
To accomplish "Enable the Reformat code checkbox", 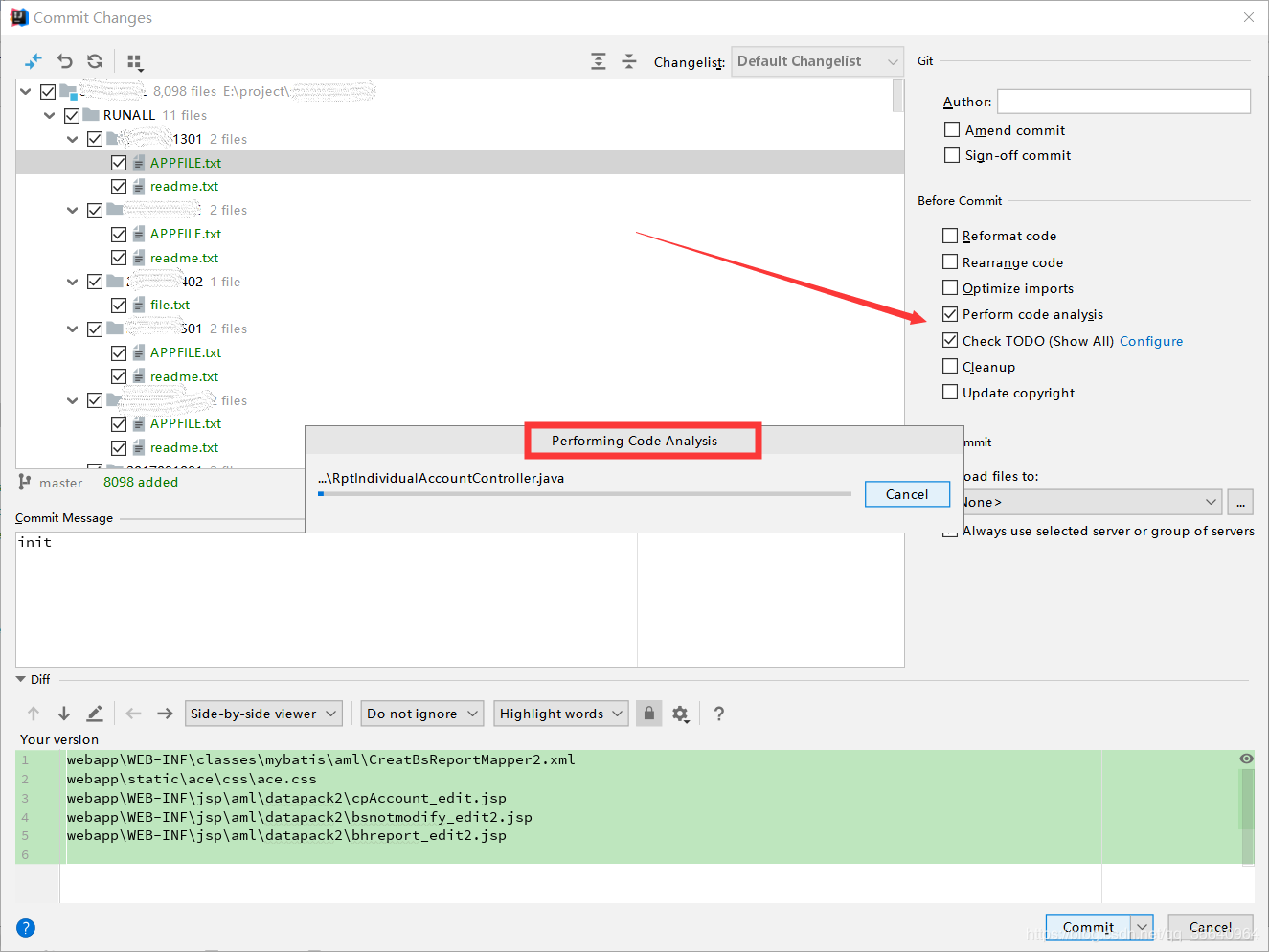I will click(950, 235).
